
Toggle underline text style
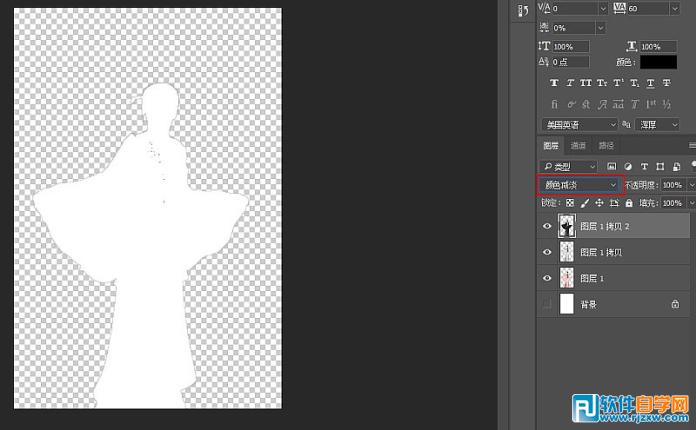(x=650, y=83)
